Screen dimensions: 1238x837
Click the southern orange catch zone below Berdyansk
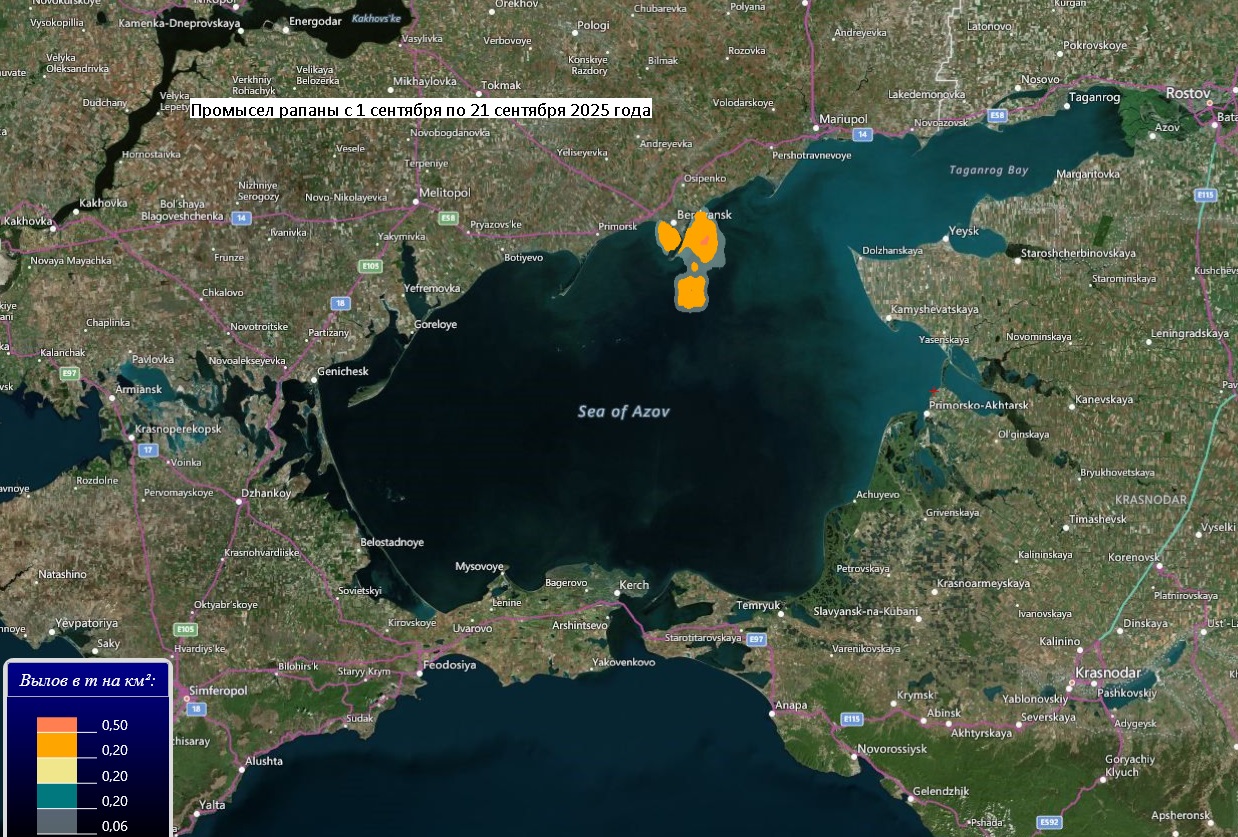691,292
